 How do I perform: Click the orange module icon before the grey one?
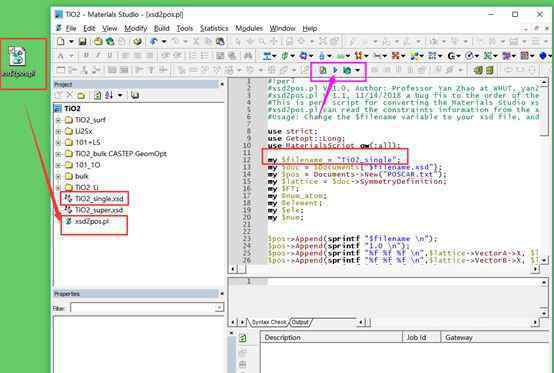pyautogui.click(x=359, y=56)
